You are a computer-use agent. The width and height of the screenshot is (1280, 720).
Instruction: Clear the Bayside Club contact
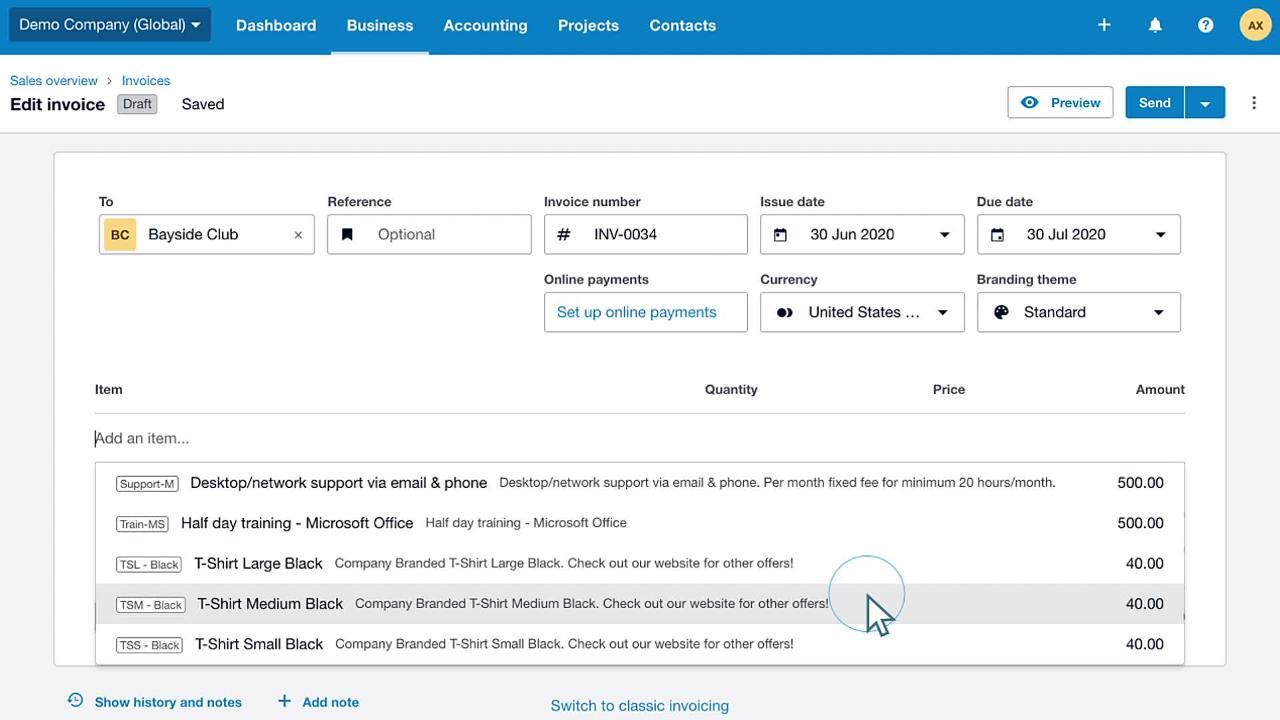click(x=298, y=235)
